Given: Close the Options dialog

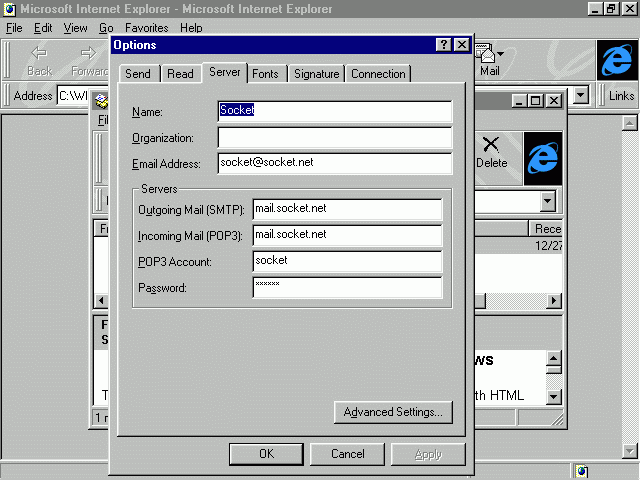Looking at the screenshot, I should [x=462, y=44].
